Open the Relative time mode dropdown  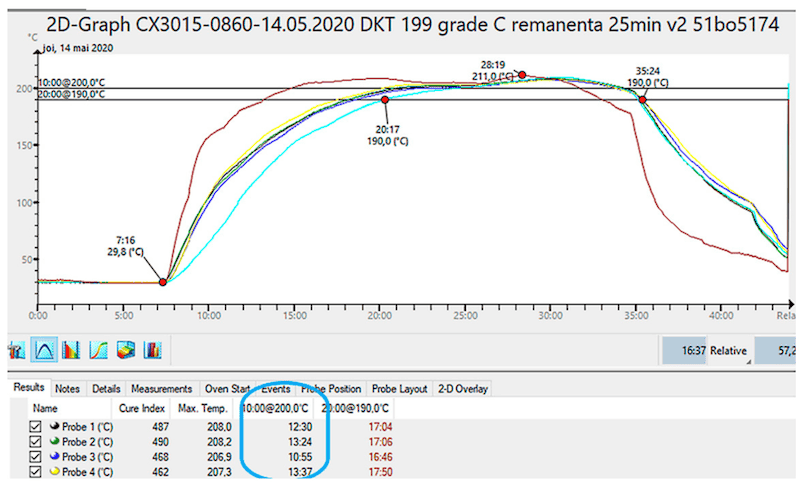pos(730,351)
